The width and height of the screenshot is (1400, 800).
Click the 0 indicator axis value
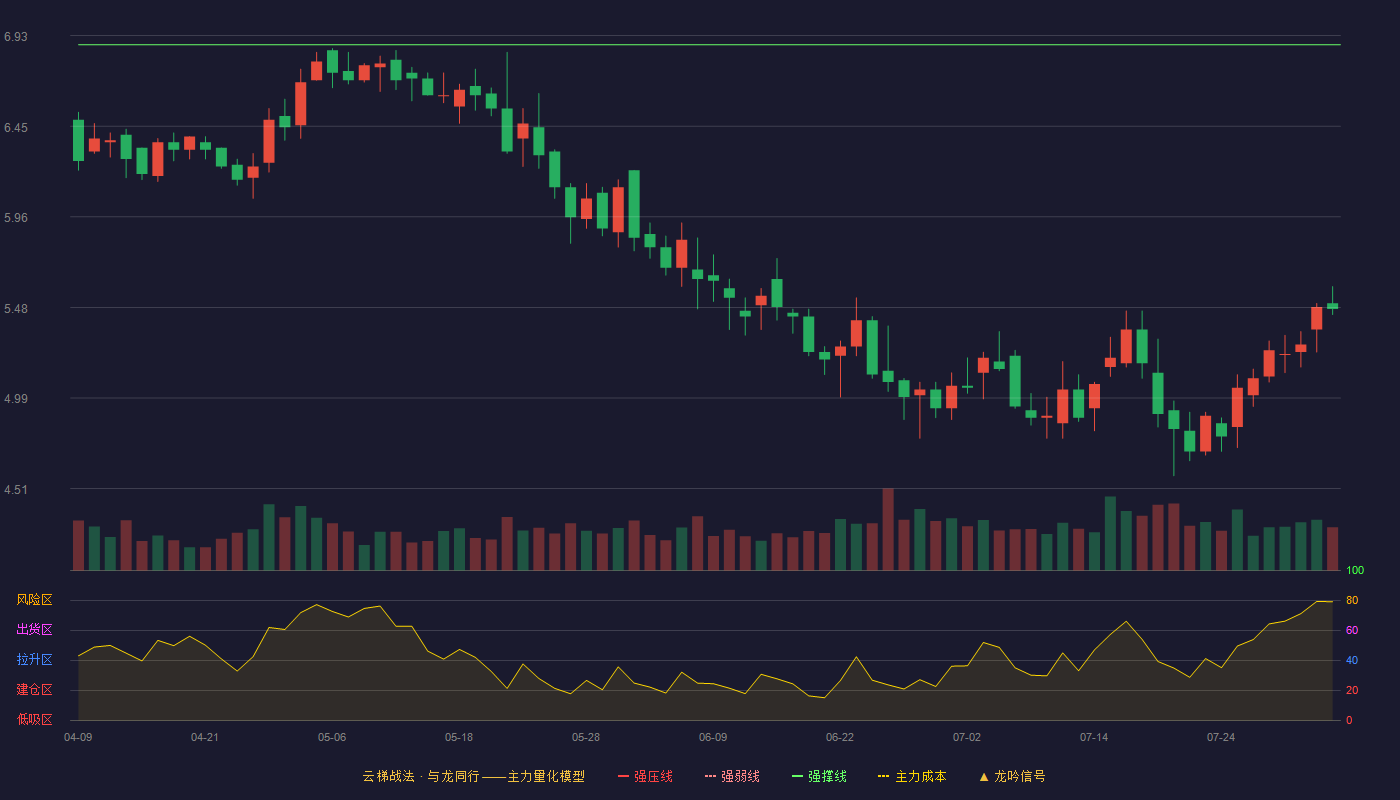point(1349,720)
